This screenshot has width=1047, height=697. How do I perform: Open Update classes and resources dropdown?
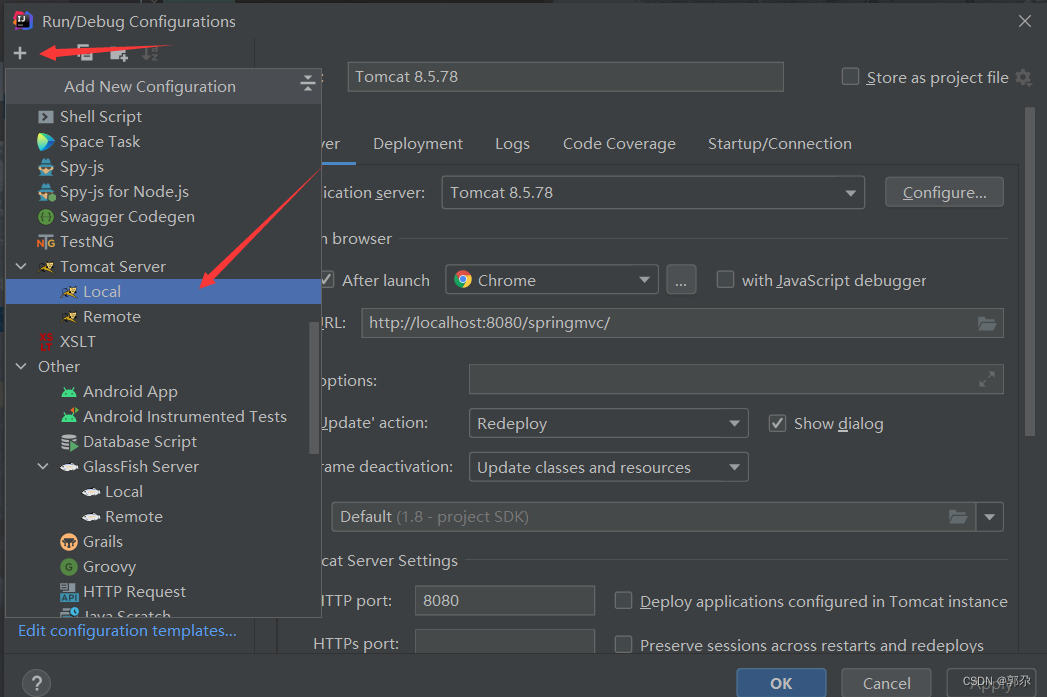[x=608, y=467]
